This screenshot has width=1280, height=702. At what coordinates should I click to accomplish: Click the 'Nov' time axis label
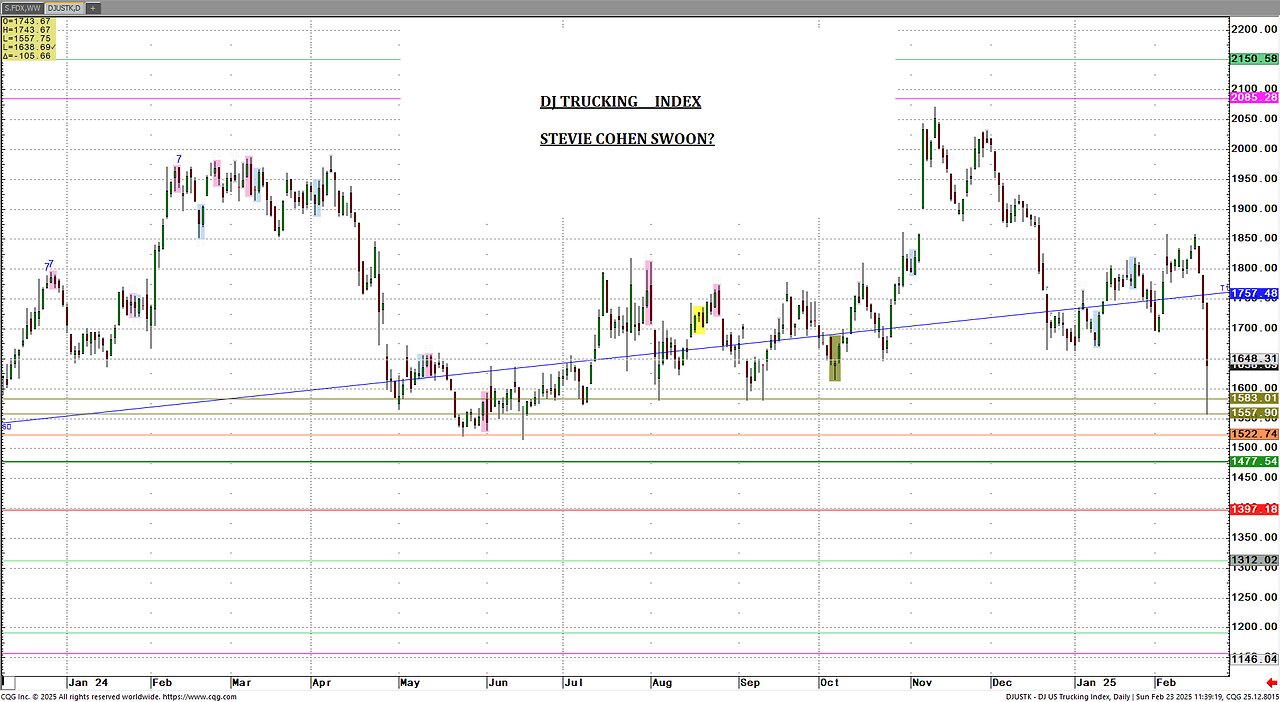(x=921, y=684)
